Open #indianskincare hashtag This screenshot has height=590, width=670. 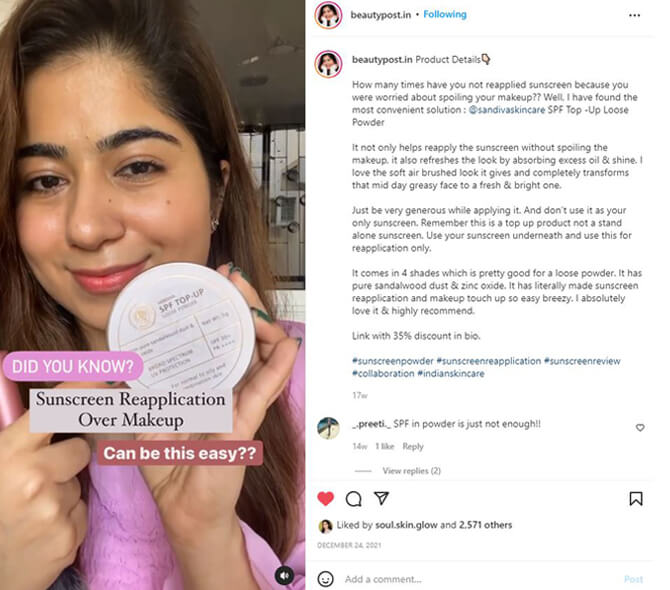pyautogui.click(x=451, y=373)
